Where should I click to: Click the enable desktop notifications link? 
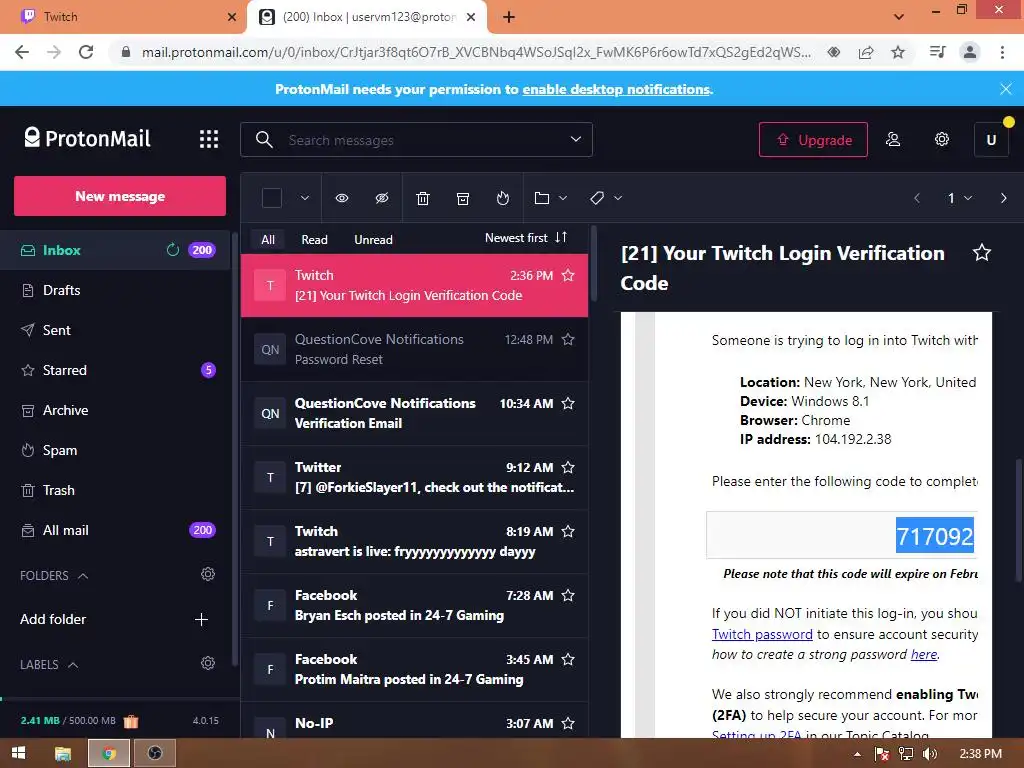point(616,89)
